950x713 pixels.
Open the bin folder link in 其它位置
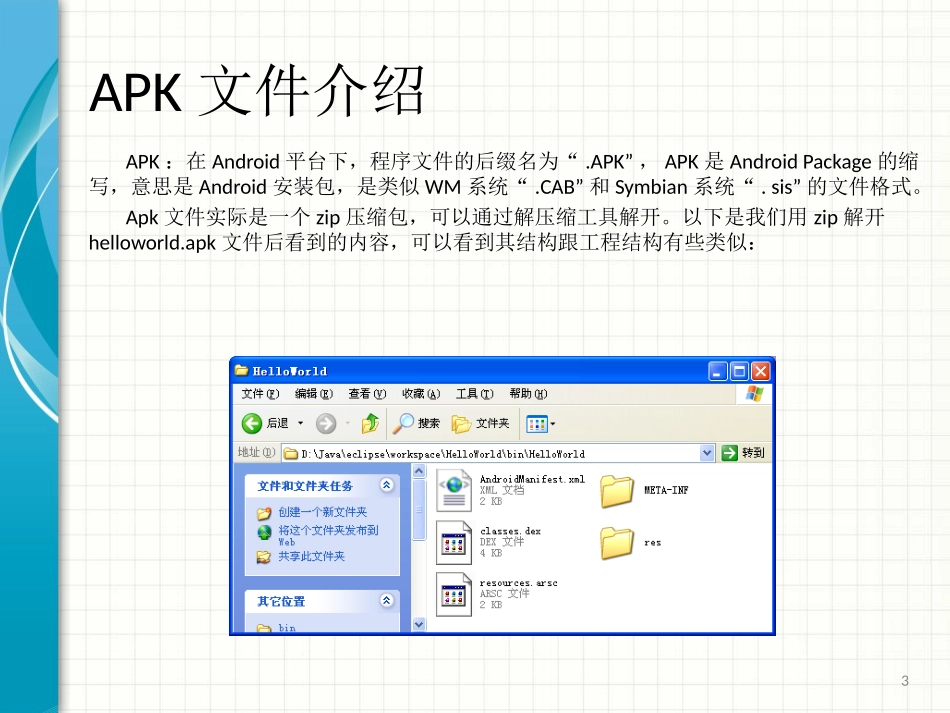[287, 628]
